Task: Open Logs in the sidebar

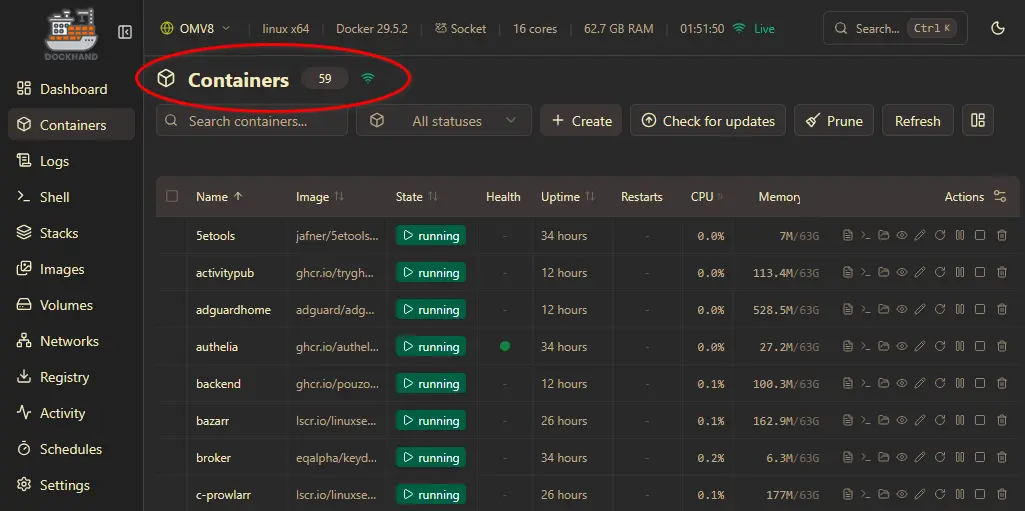Action: 71,161
